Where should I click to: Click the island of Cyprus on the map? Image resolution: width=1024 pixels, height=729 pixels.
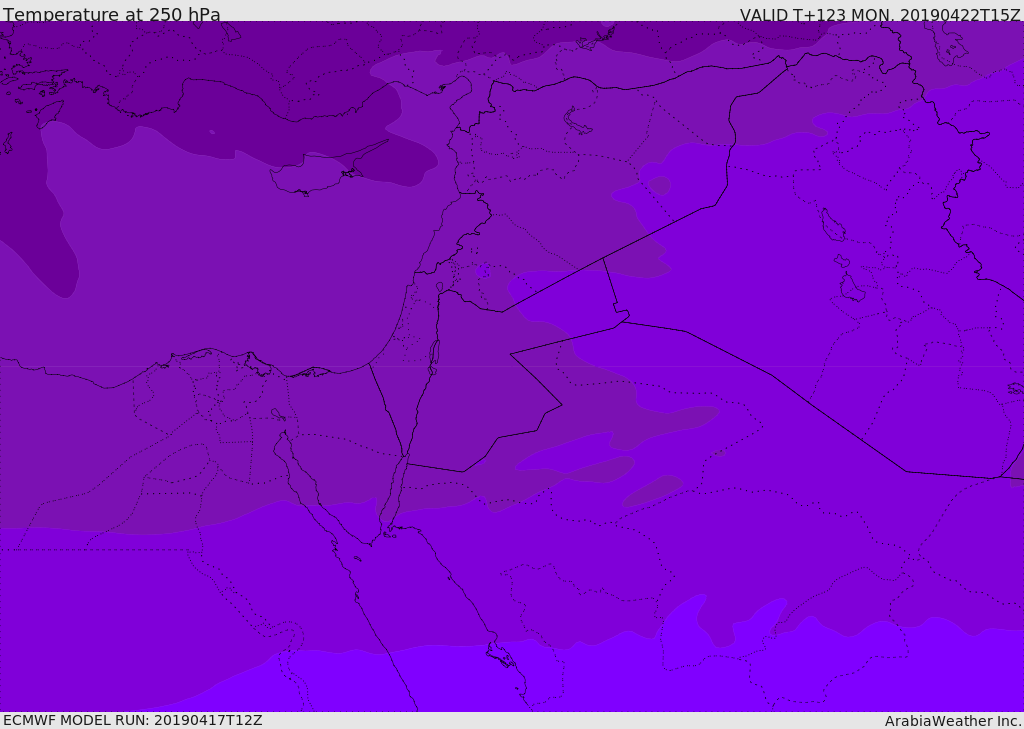[x=320, y=171]
